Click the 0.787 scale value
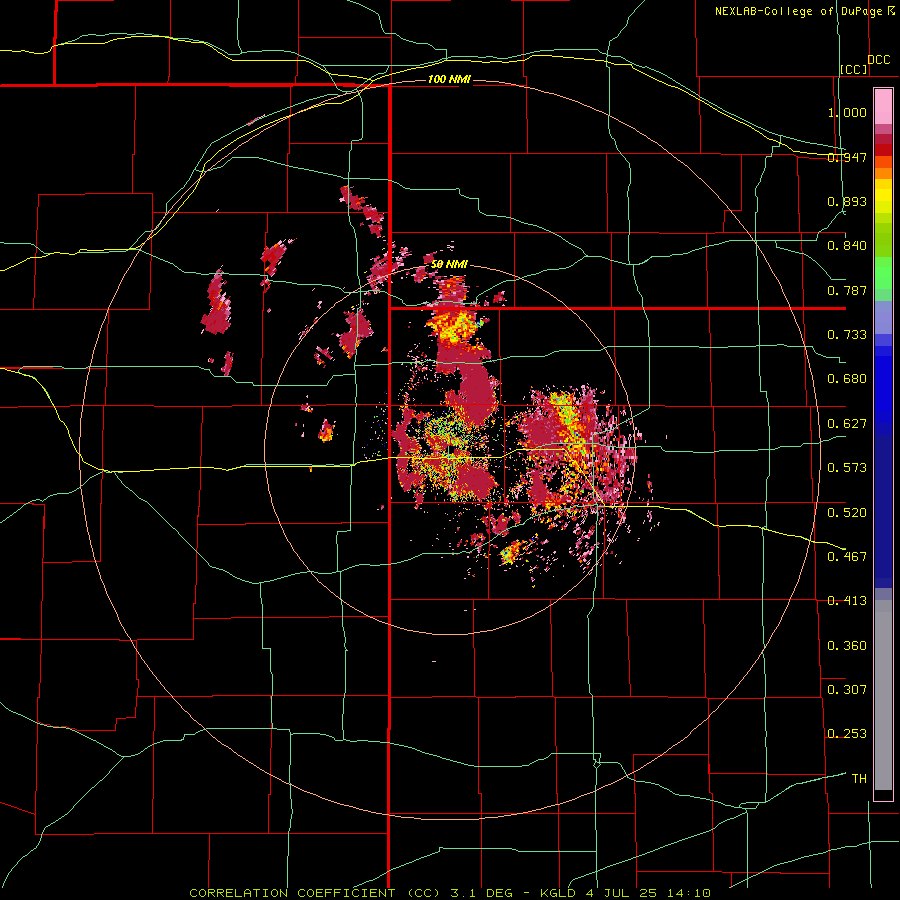 [847, 290]
